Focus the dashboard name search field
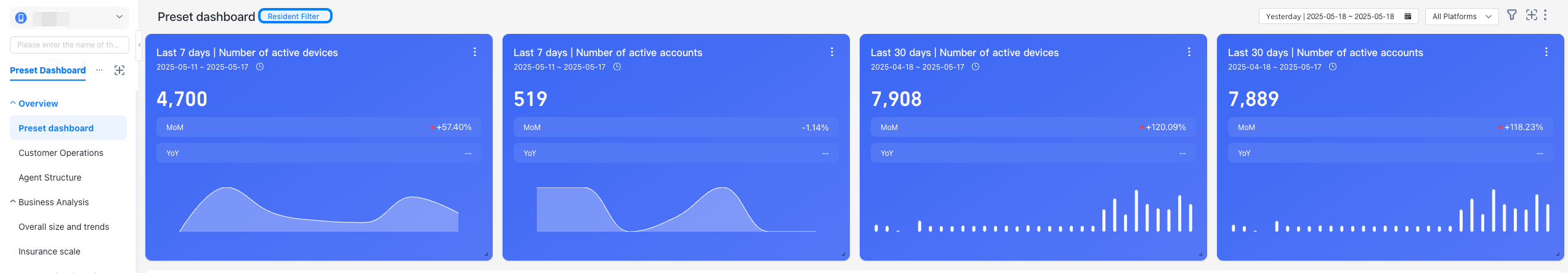The height and width of the screenshot is (273, 1568). point(70,45)
